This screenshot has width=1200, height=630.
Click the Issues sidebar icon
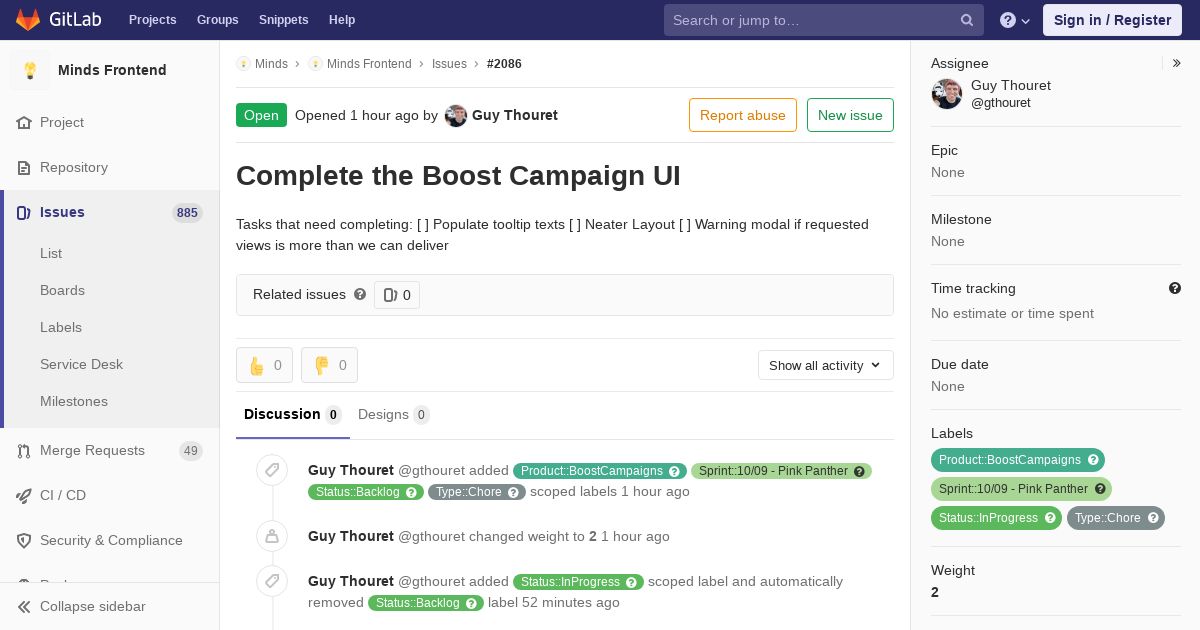24,212
